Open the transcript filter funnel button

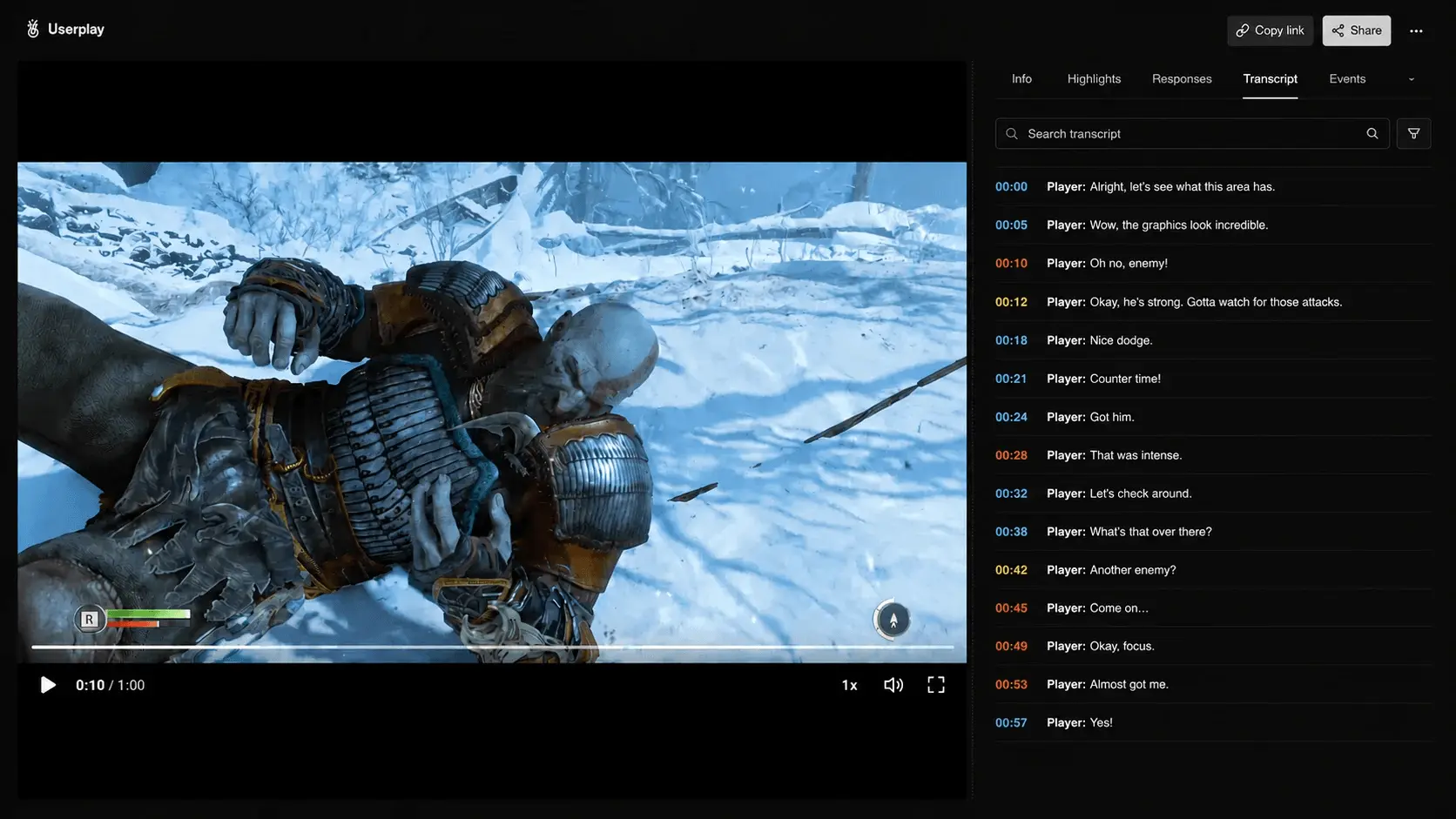(1413, 133)
